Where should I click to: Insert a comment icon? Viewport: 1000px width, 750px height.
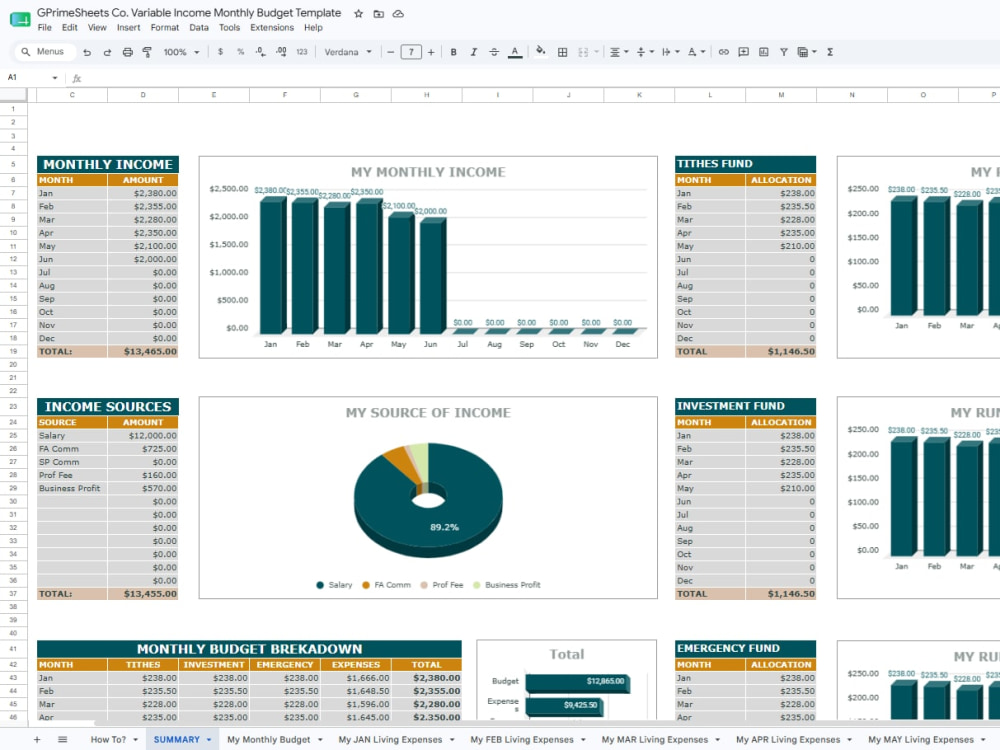[x=743, y=52]
